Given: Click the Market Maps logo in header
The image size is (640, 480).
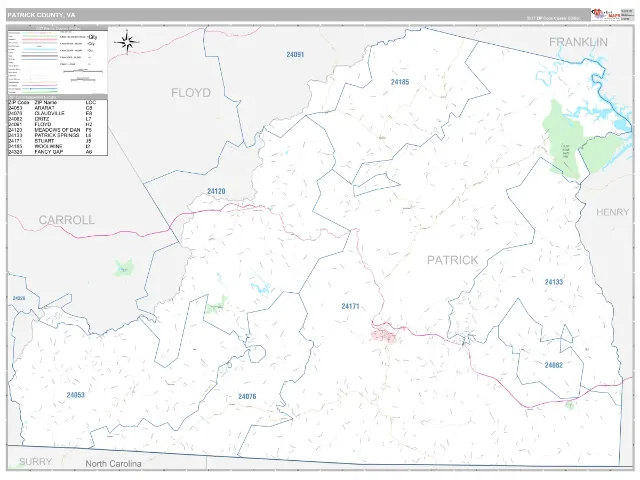Looking at the screenshot, I should (606, 15).
